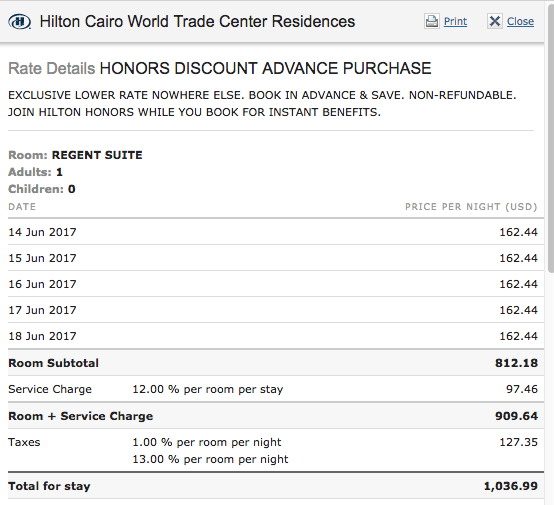Viewport: 554px width, 505px height.
Task: Select REGENT SUITE room text
Action: (97, 155)
